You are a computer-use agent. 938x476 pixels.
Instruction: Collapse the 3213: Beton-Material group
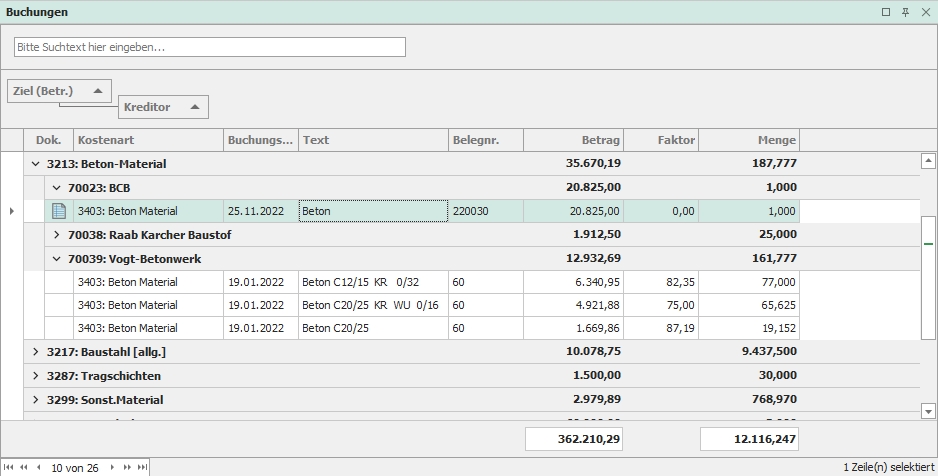click(36, 164)
